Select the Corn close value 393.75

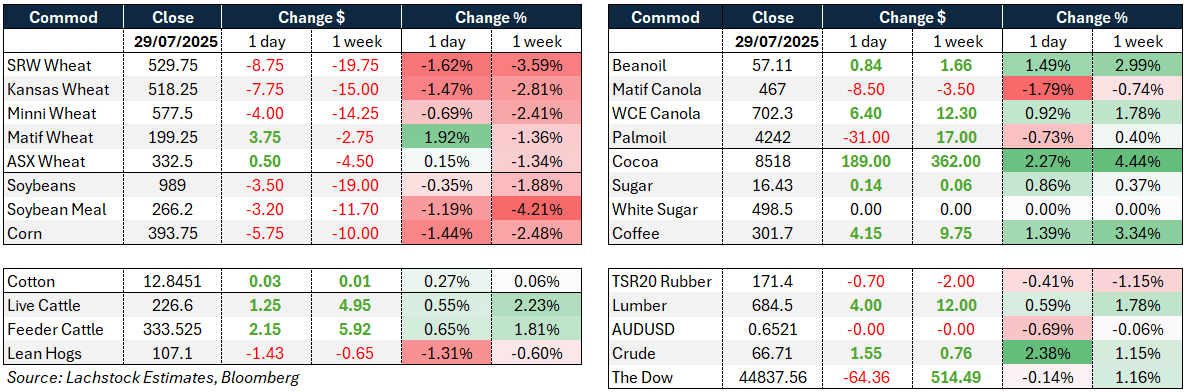tap(172, 234)
